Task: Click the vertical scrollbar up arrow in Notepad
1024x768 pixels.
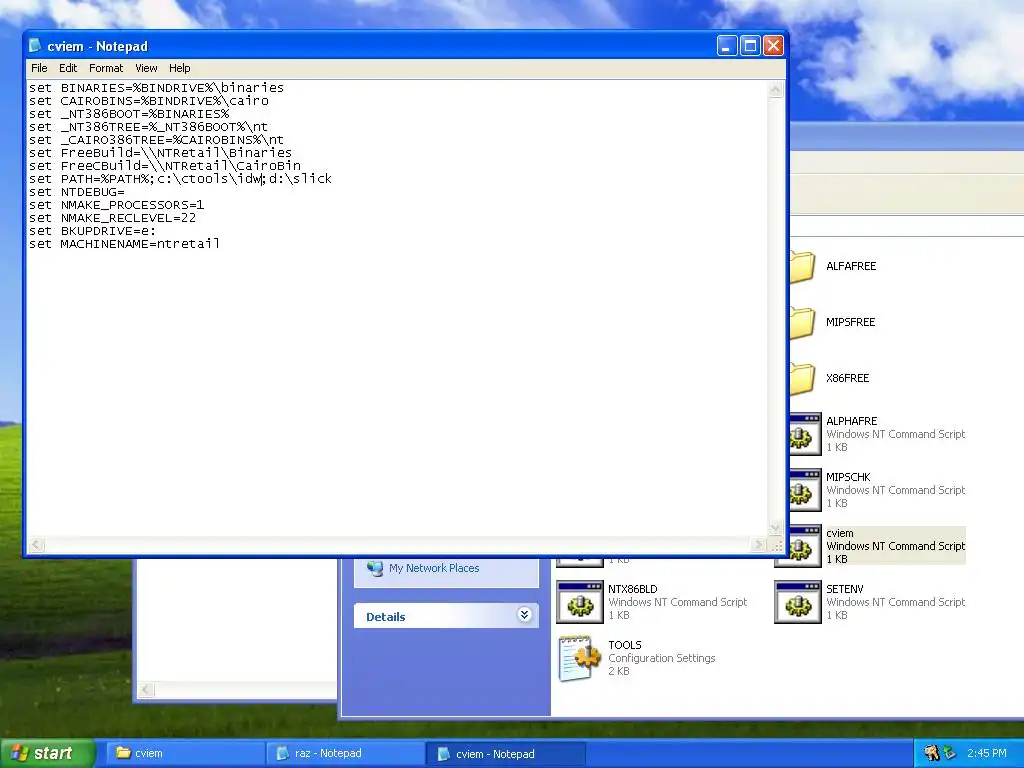Action: pyautogui.click(x=775, y=89)
